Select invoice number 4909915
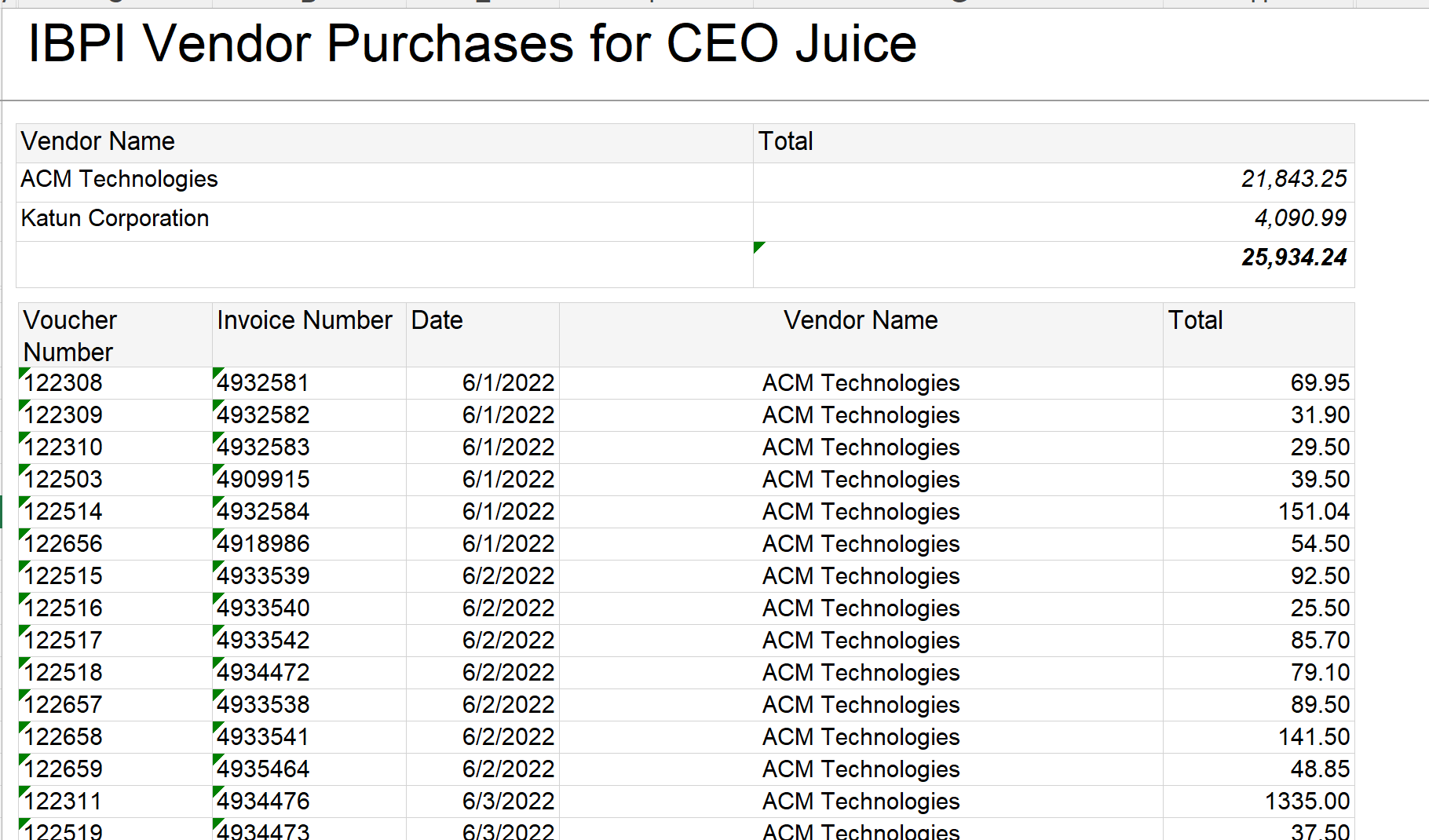The height and width of the screenshot is (840, 1429). pyautogui.click(x=264, y=480)
